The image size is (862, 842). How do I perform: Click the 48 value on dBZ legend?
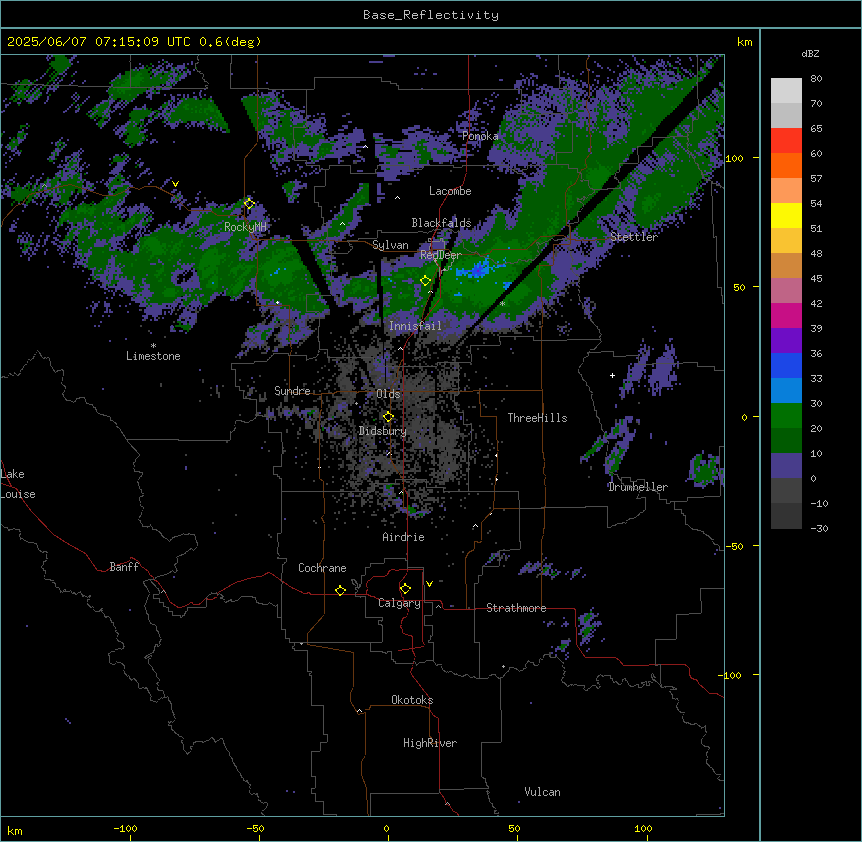pyautogui.click(x=816, y=253)
